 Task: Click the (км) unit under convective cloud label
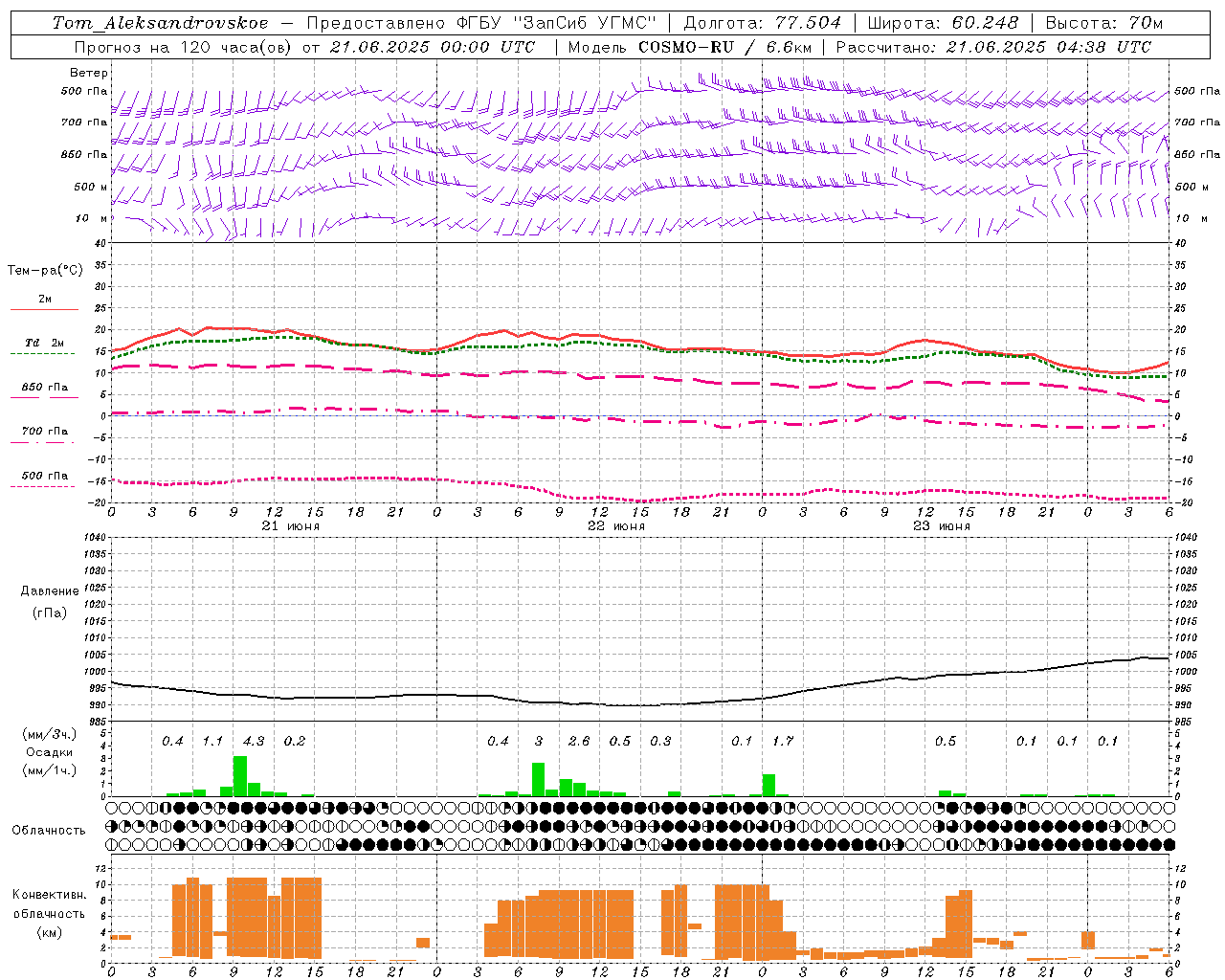pos(50,931)
